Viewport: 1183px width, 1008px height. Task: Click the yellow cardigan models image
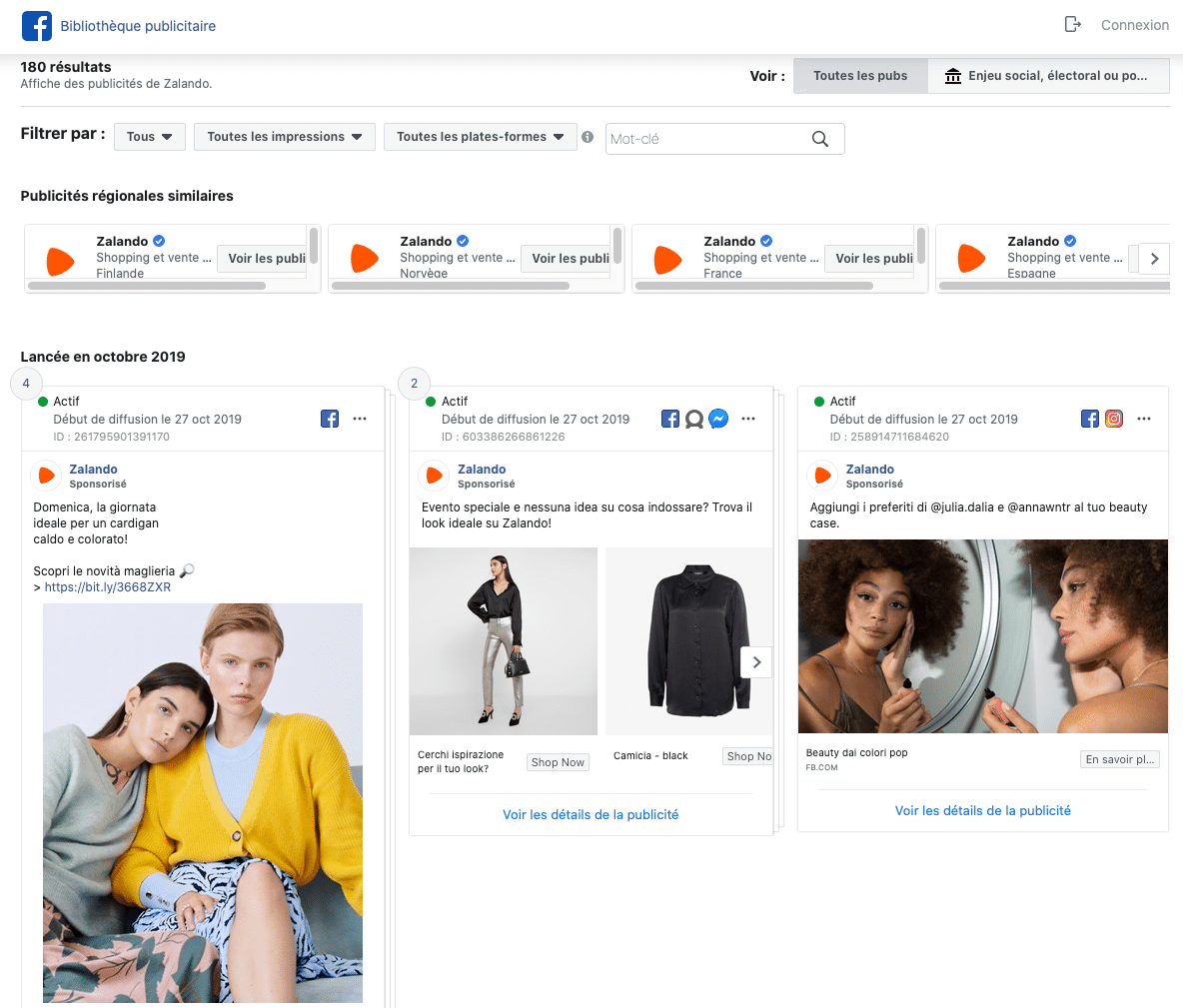(x=202, y=803)
